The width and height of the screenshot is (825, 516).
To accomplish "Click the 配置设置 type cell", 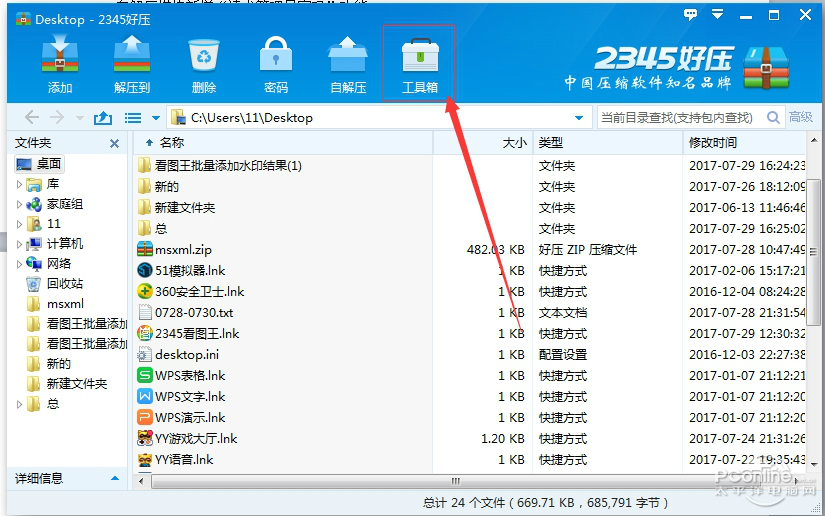I will pyautogui.click(x=563, y=355).
